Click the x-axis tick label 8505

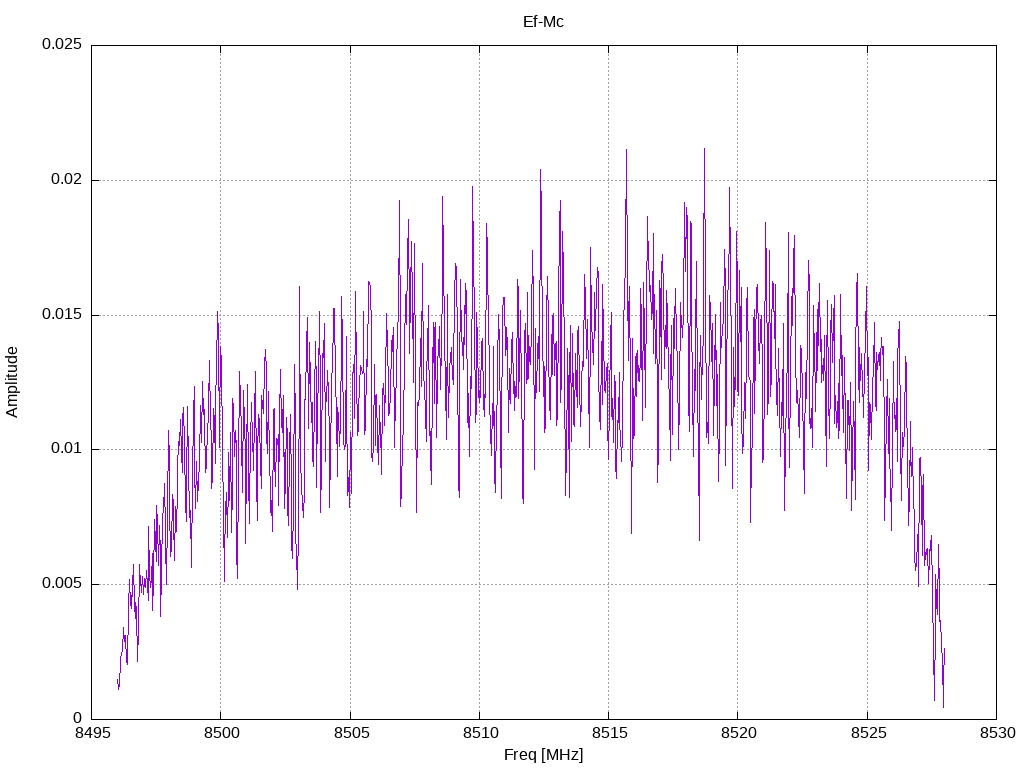pyautogui.click(x=351, y=733)
